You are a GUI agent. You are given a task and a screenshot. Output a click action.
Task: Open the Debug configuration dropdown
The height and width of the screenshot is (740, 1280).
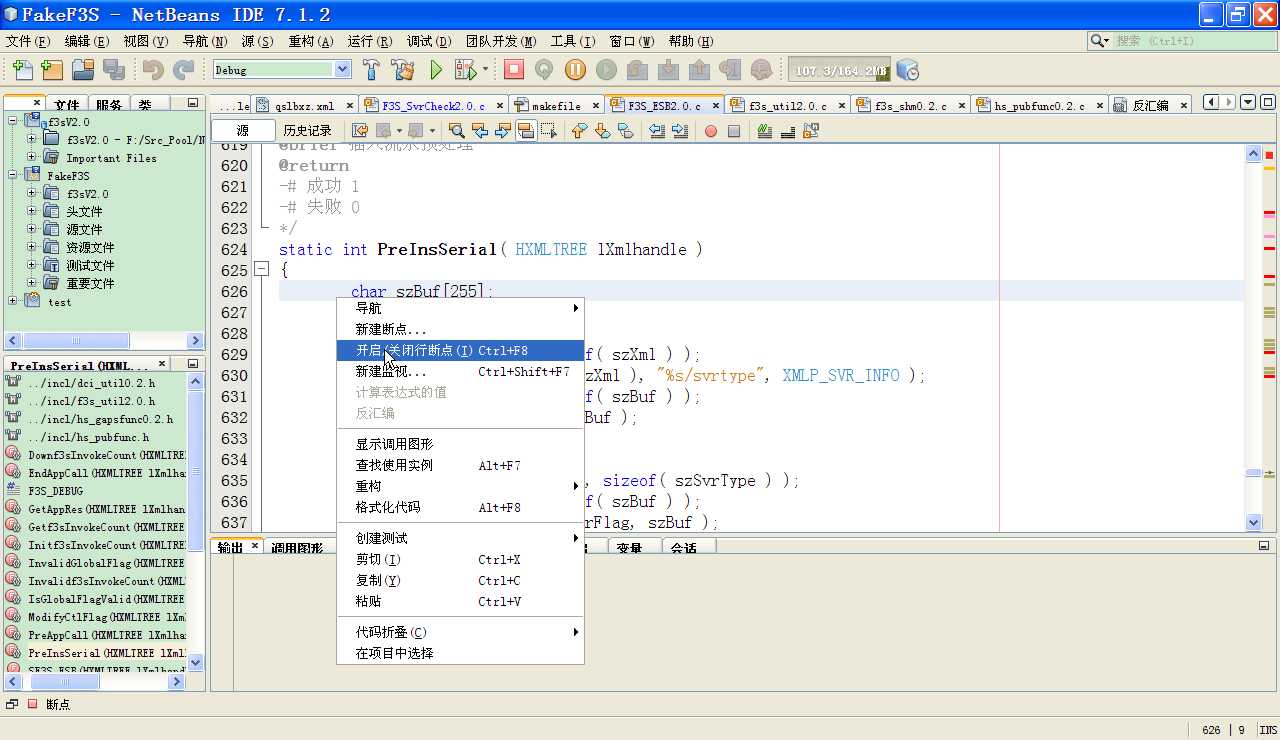pyautogui.click(x=343, y=70)
